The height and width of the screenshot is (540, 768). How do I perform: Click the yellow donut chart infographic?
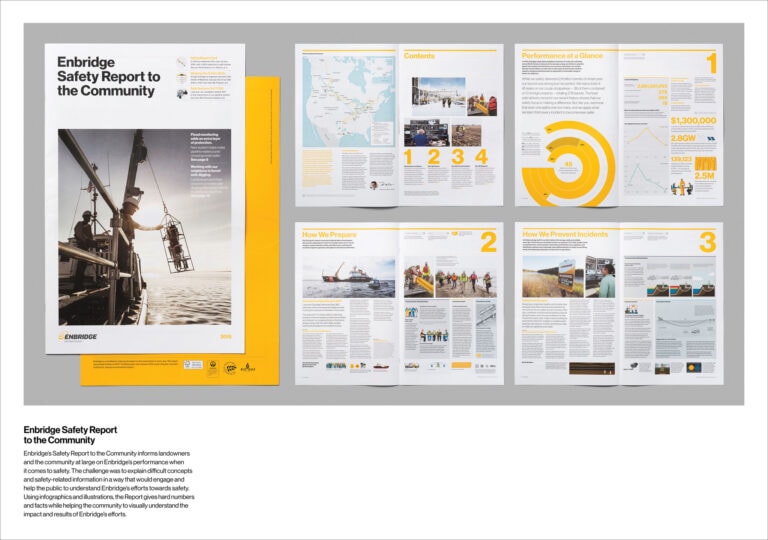click(x=568, y=164)
